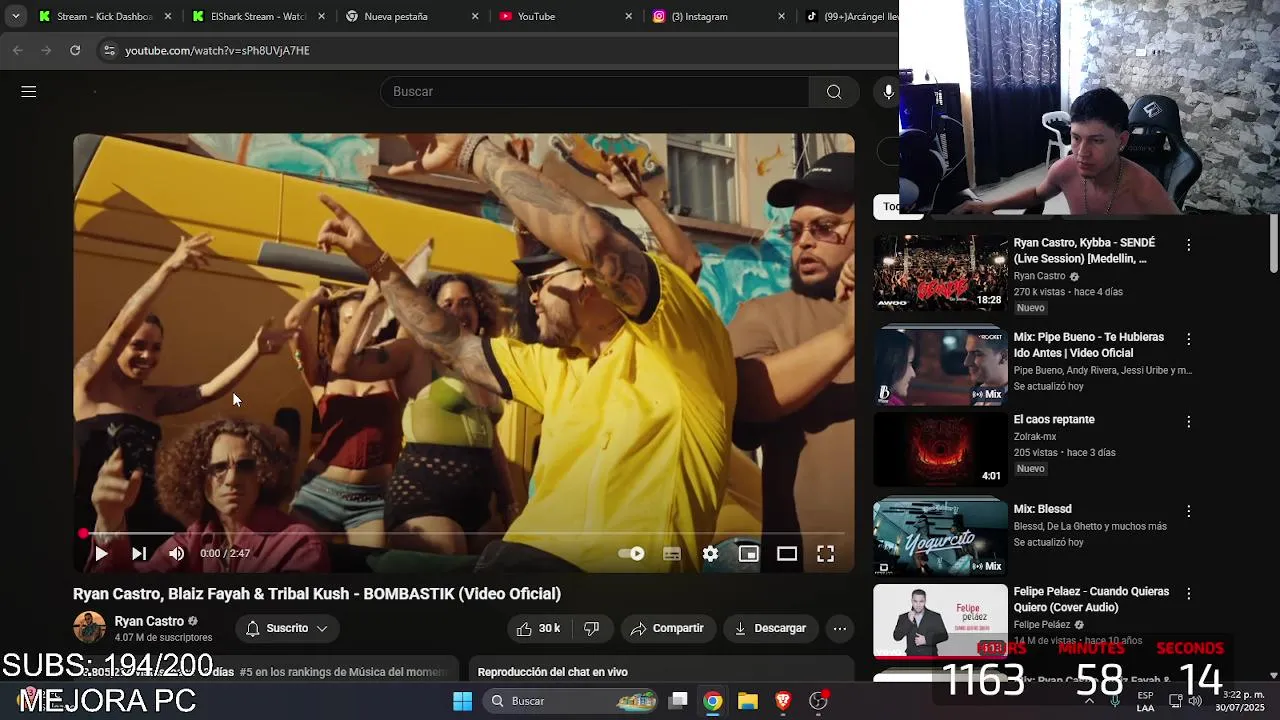
Task: Open the YouTube hamburger guide menu
Action: click(28, 91)
